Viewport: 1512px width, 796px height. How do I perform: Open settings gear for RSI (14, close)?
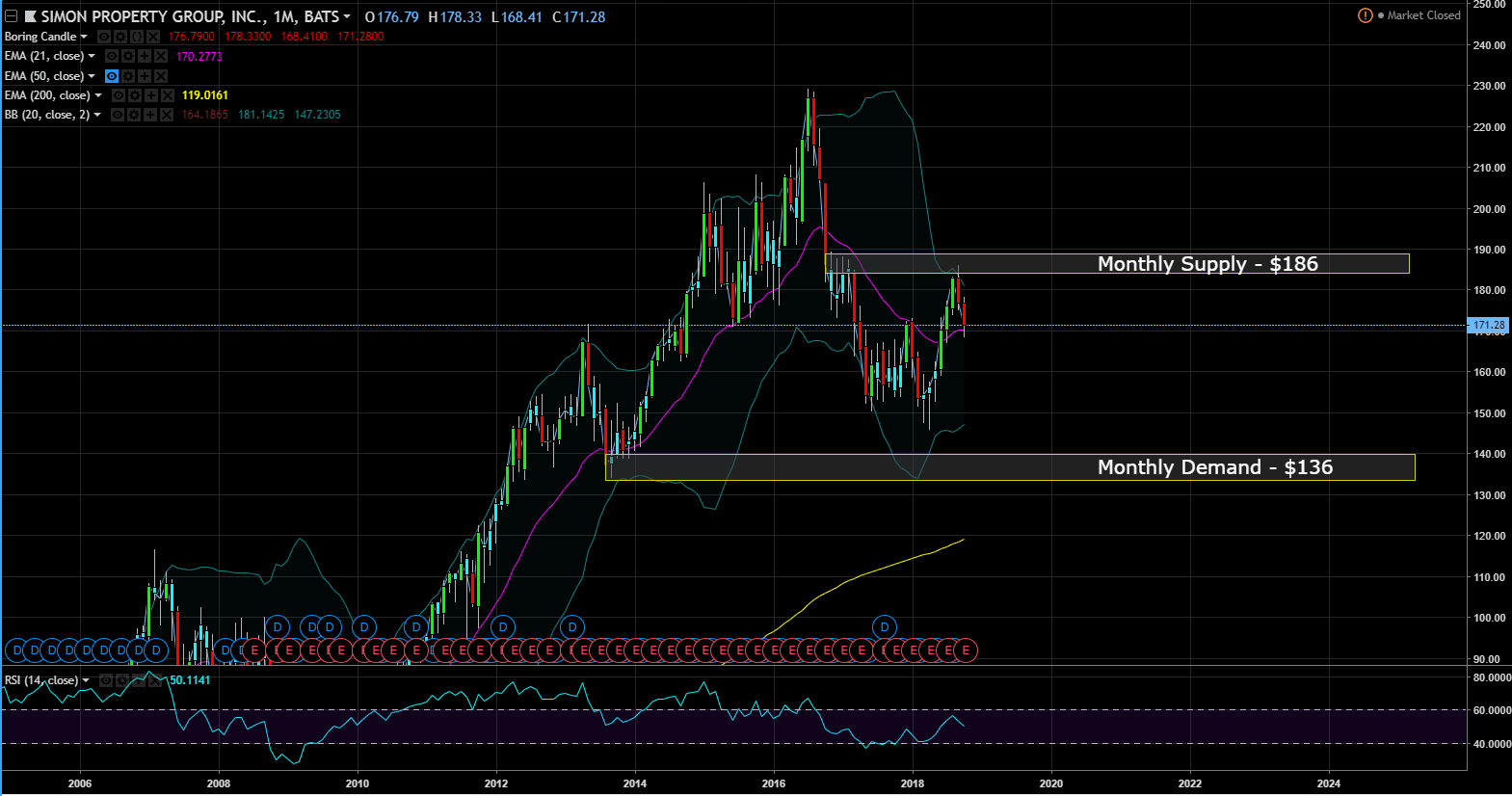click(122, 680)
